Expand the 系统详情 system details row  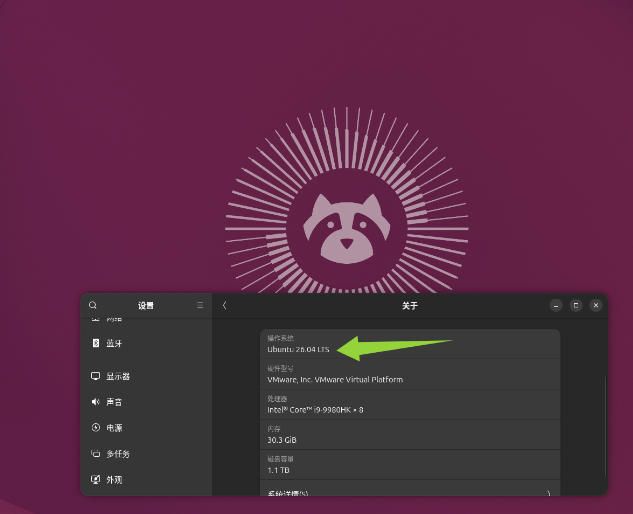coord(410,489)
